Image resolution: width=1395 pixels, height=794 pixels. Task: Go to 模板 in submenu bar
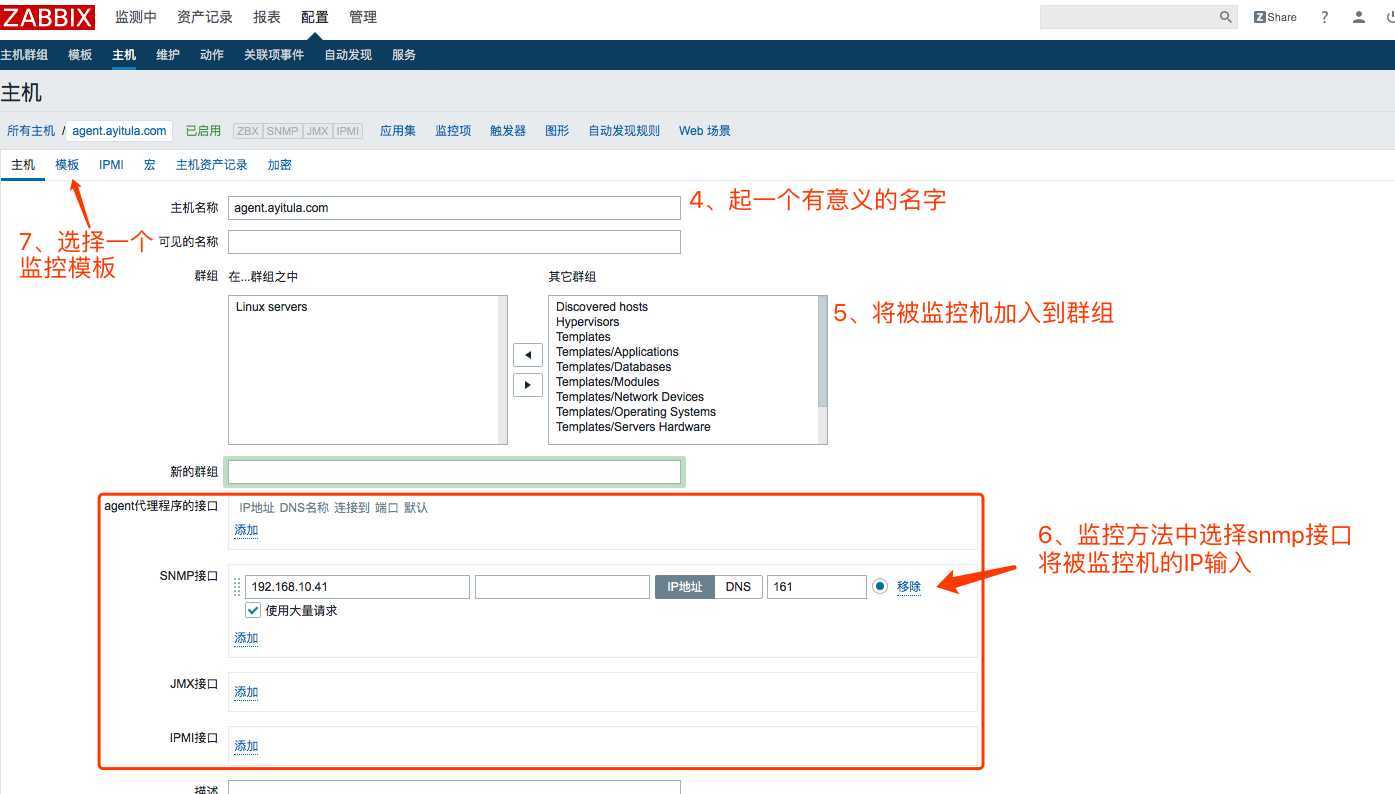(80, 55)
